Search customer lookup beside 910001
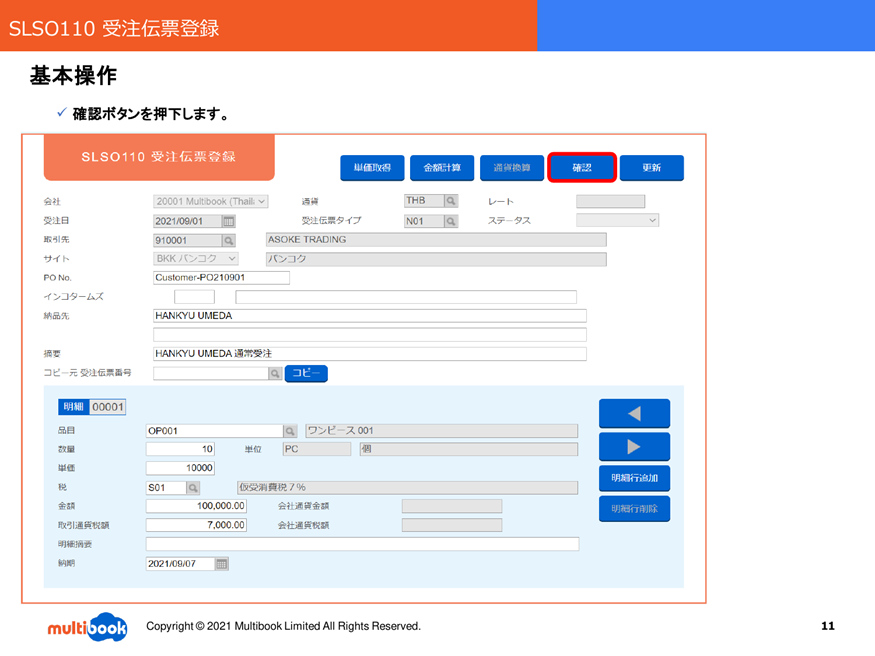This screenshot has width=875, height=656. (x=229, y=240)
